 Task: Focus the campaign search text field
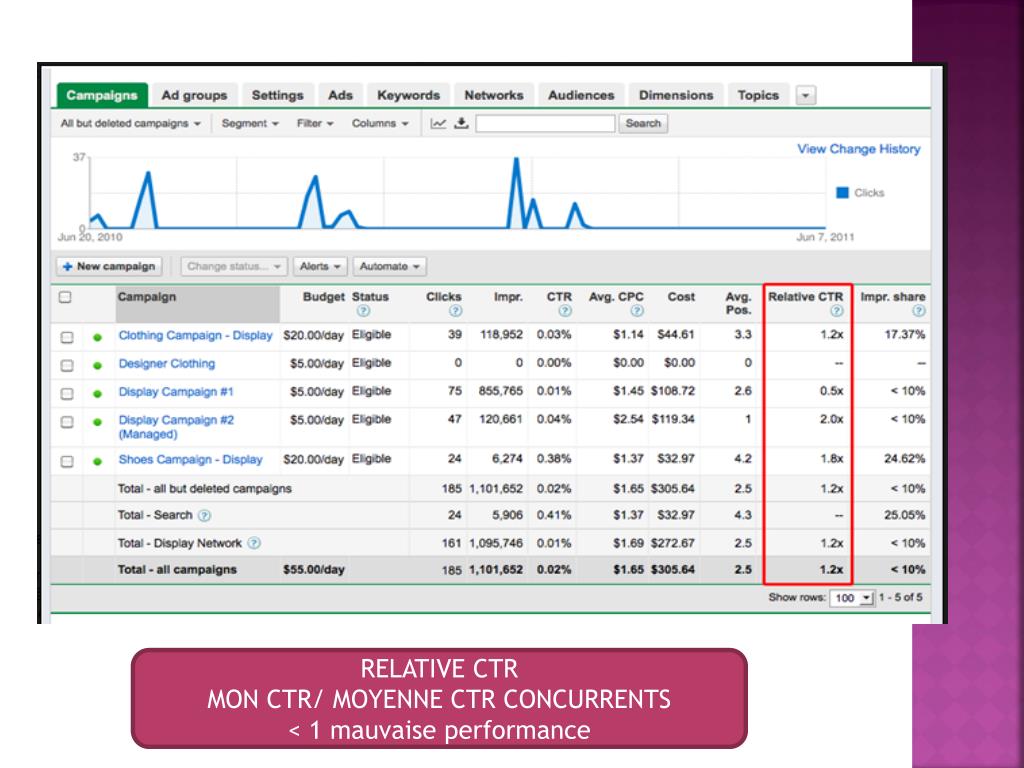click(x=545, y=123)
